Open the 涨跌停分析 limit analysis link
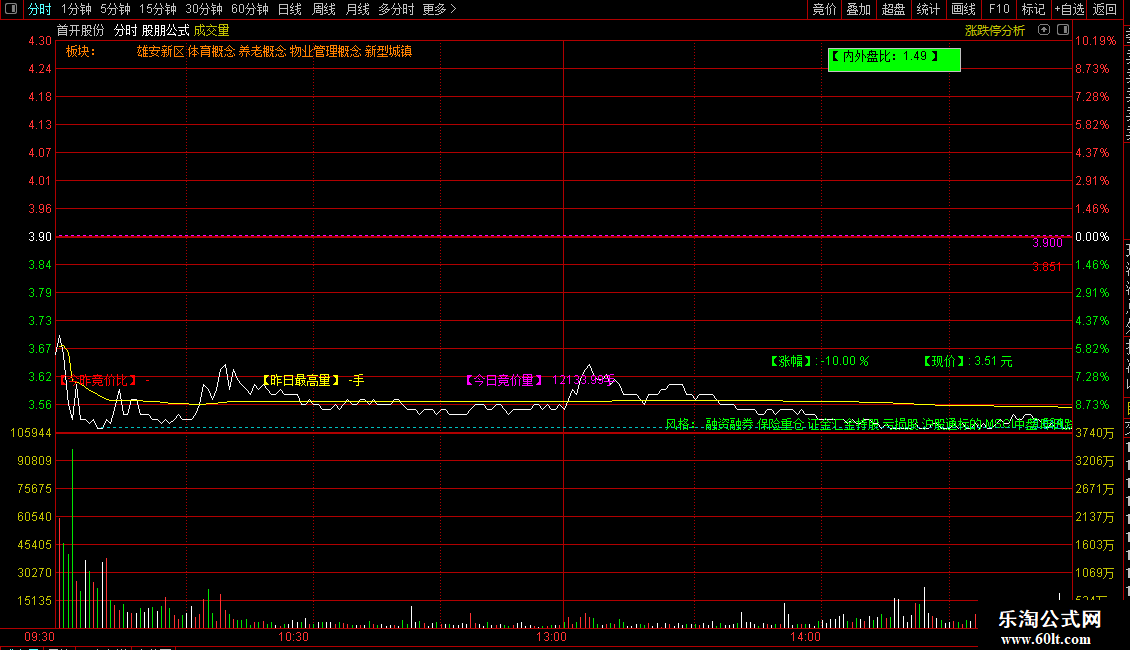 coord(995,30)
